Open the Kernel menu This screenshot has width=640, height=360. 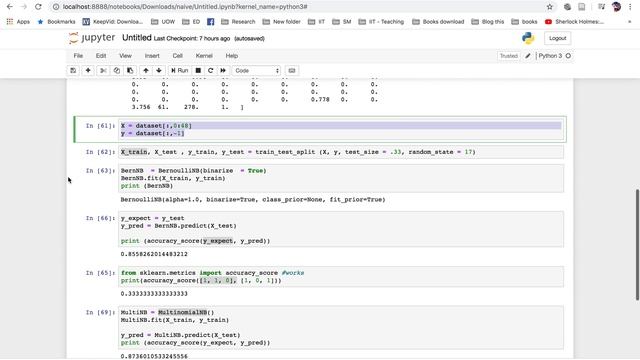[204, 56]
